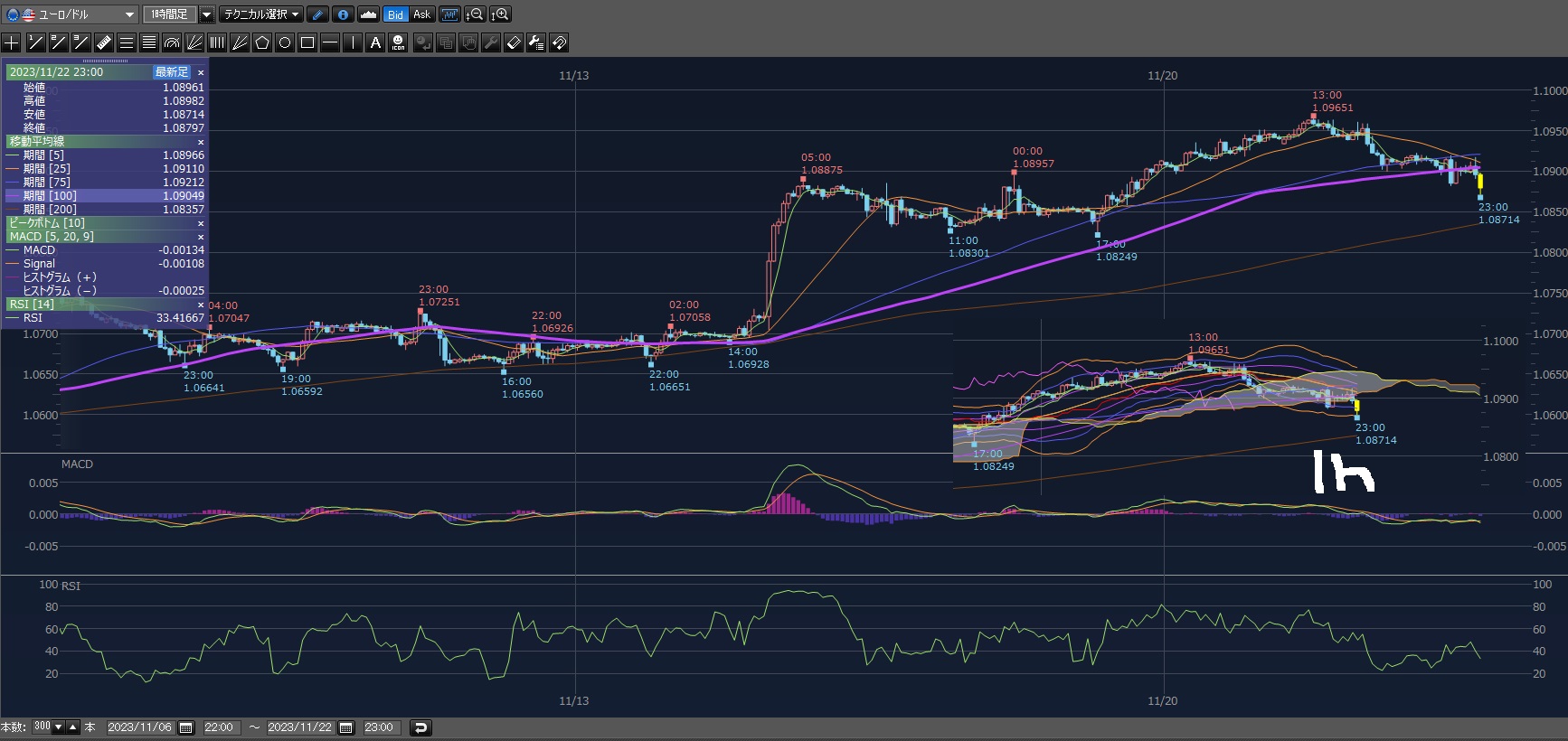Viewport: 1568px width, 741px height.
Task: Click the reset arrow button beside 23:00
Action: tap(420, 727)
